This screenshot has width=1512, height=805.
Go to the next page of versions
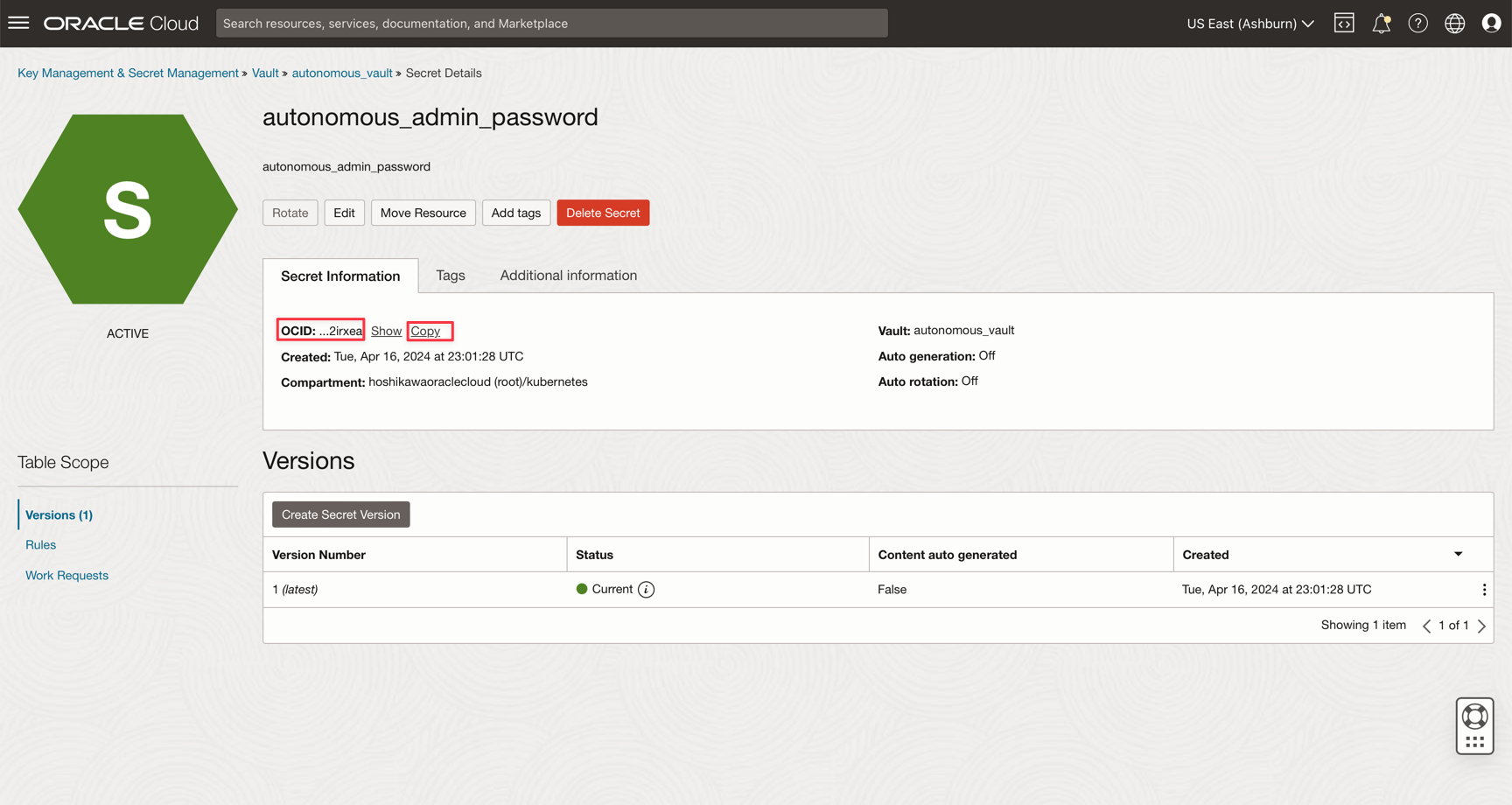click(1481, 626)
